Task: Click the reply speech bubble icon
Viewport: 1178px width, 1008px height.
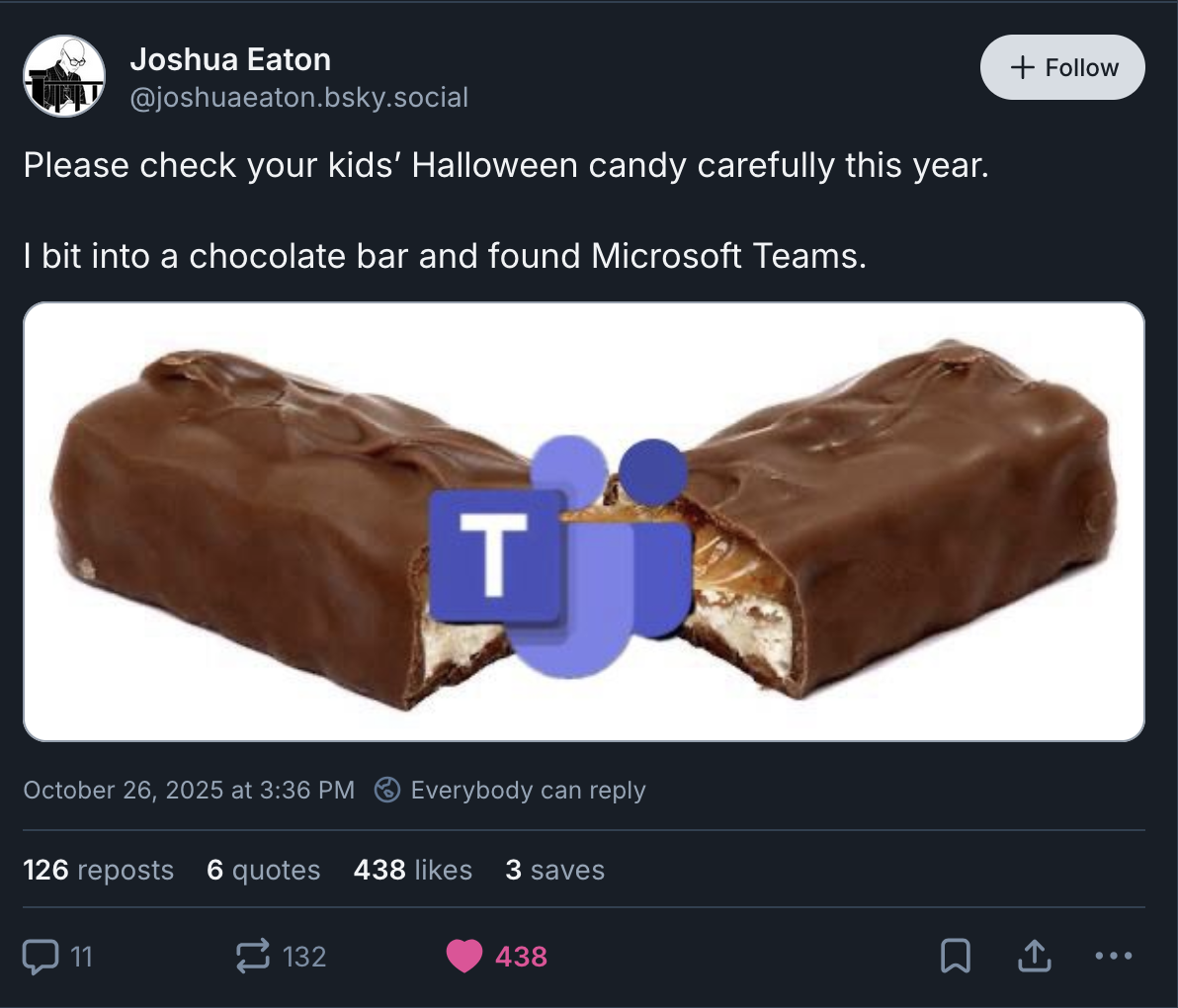Action: [42, 956]
